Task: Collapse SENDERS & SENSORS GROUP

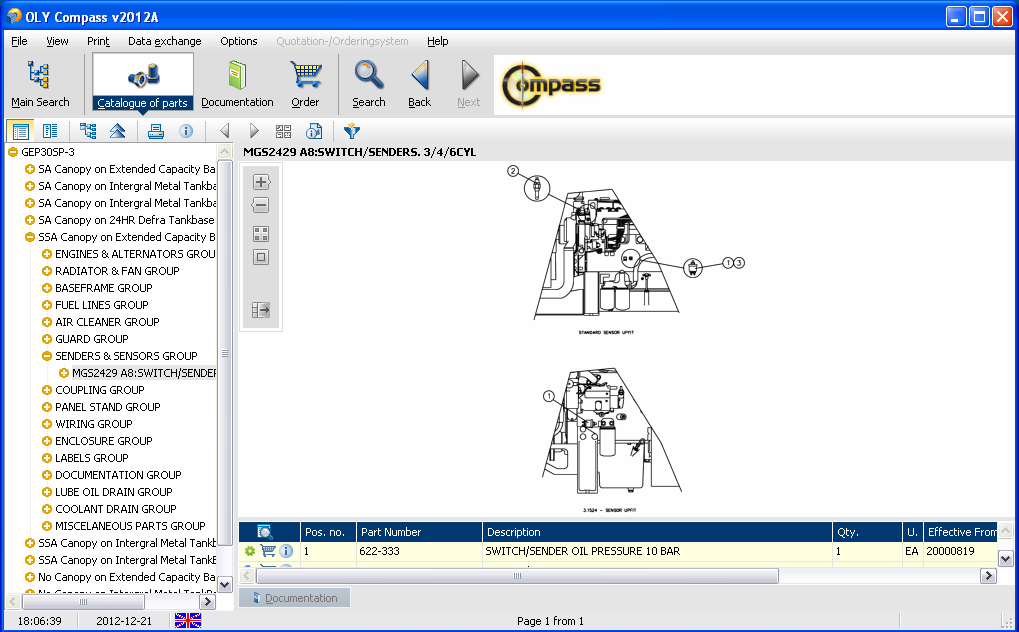Action: 46,356
